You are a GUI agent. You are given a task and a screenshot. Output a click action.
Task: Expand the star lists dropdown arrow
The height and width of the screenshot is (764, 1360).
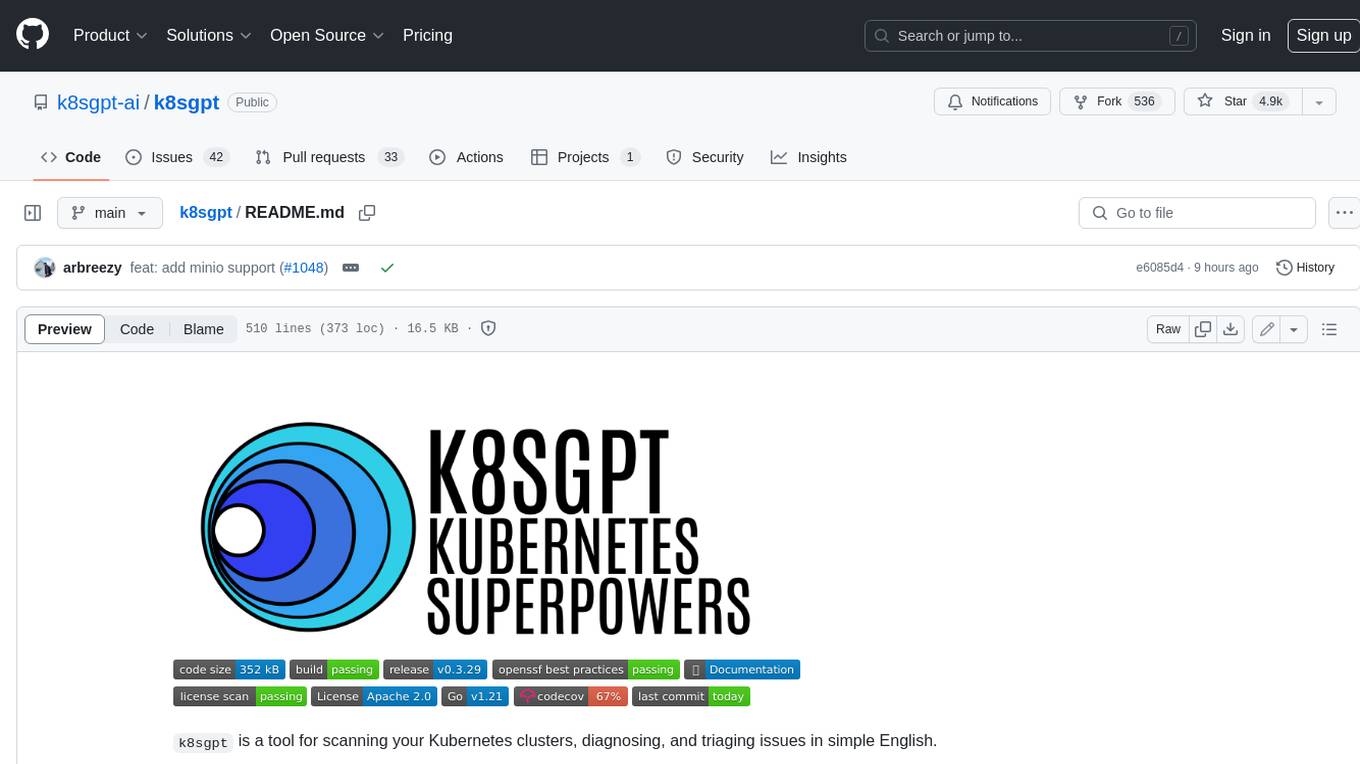point(1319,102)
